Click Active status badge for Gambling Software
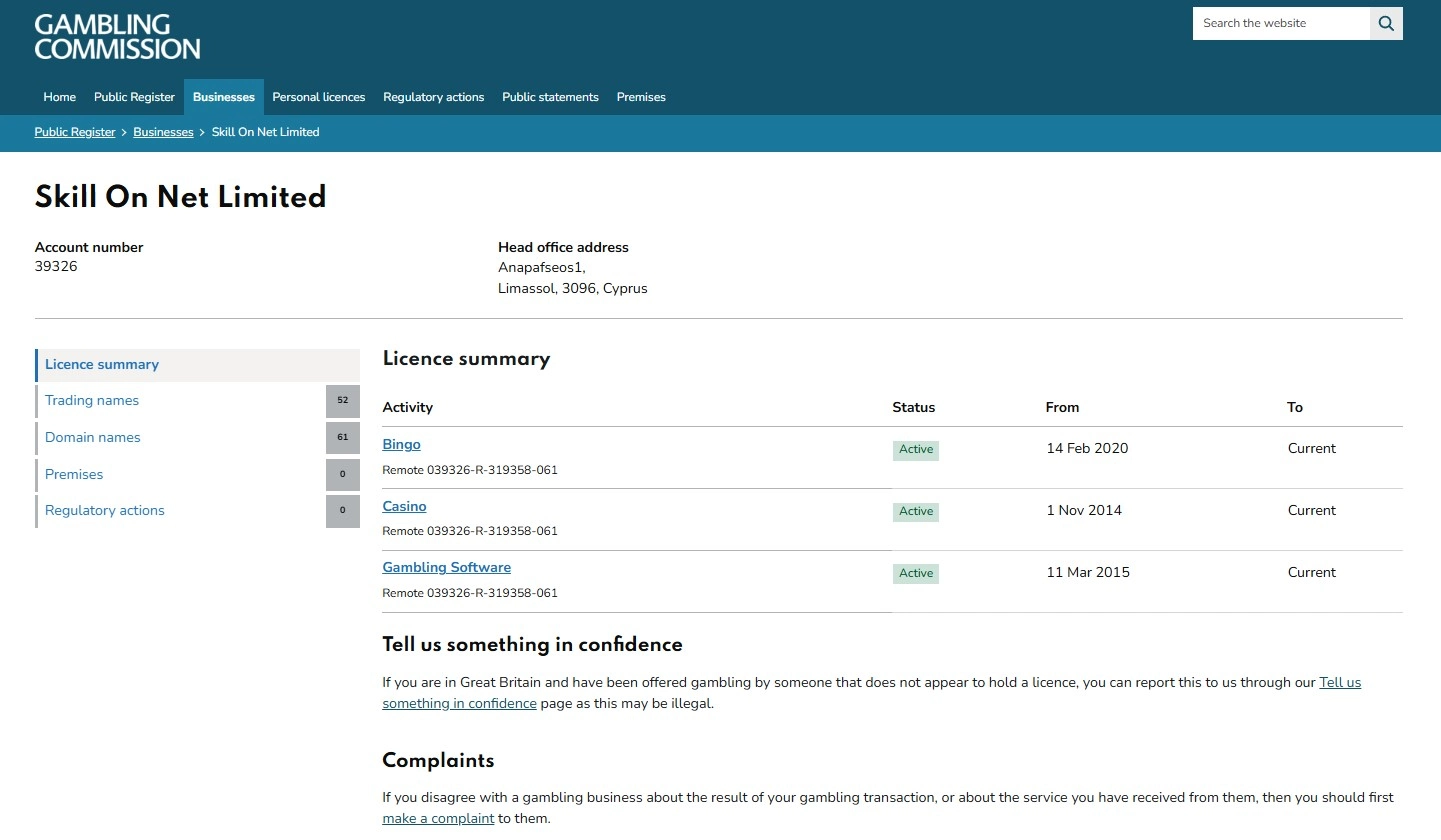The width and height of the screenshot is (1441, 840). tap(916, 574)
